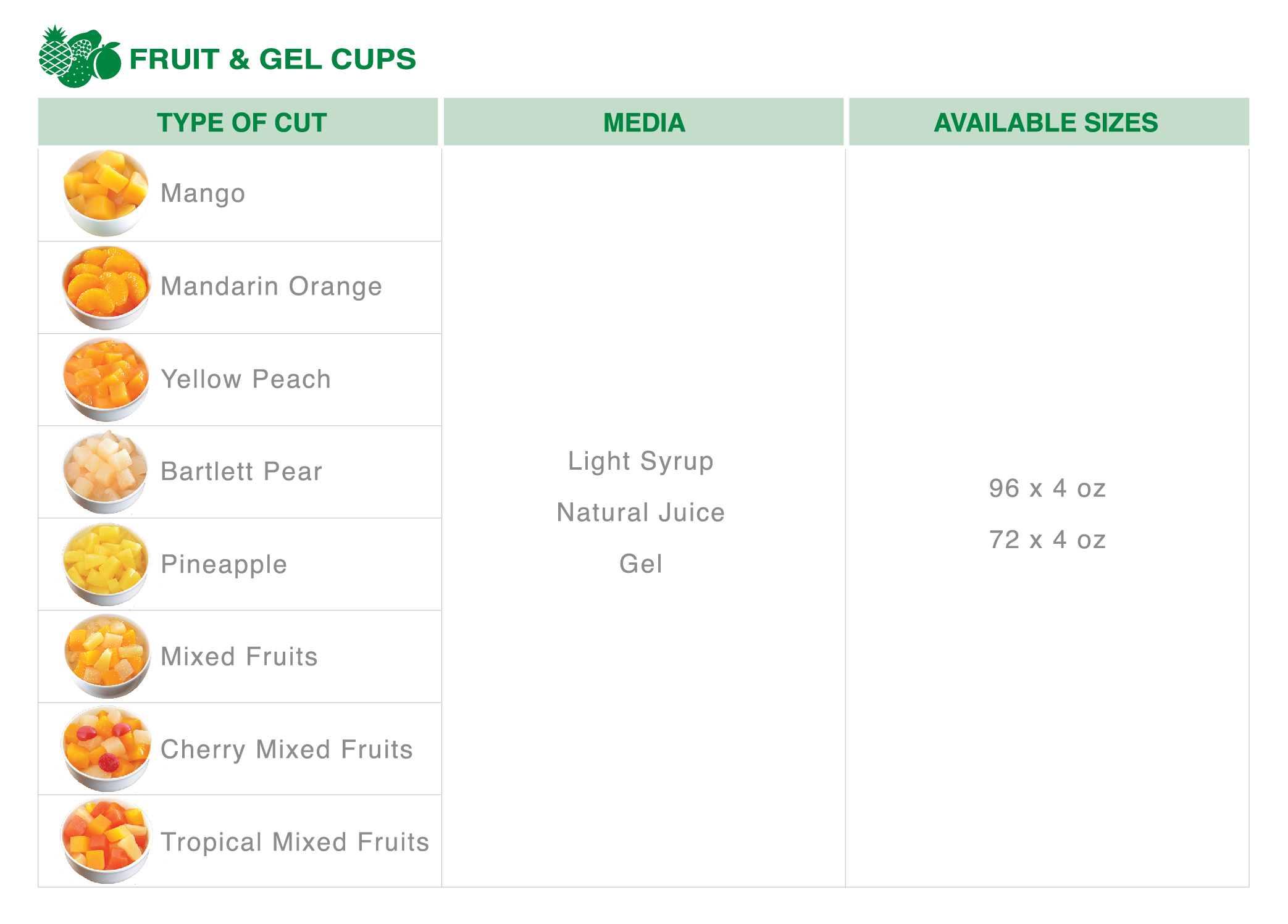
Task: Click the Tropical Mixed Fruits label
Action: [x=295, y=843]
